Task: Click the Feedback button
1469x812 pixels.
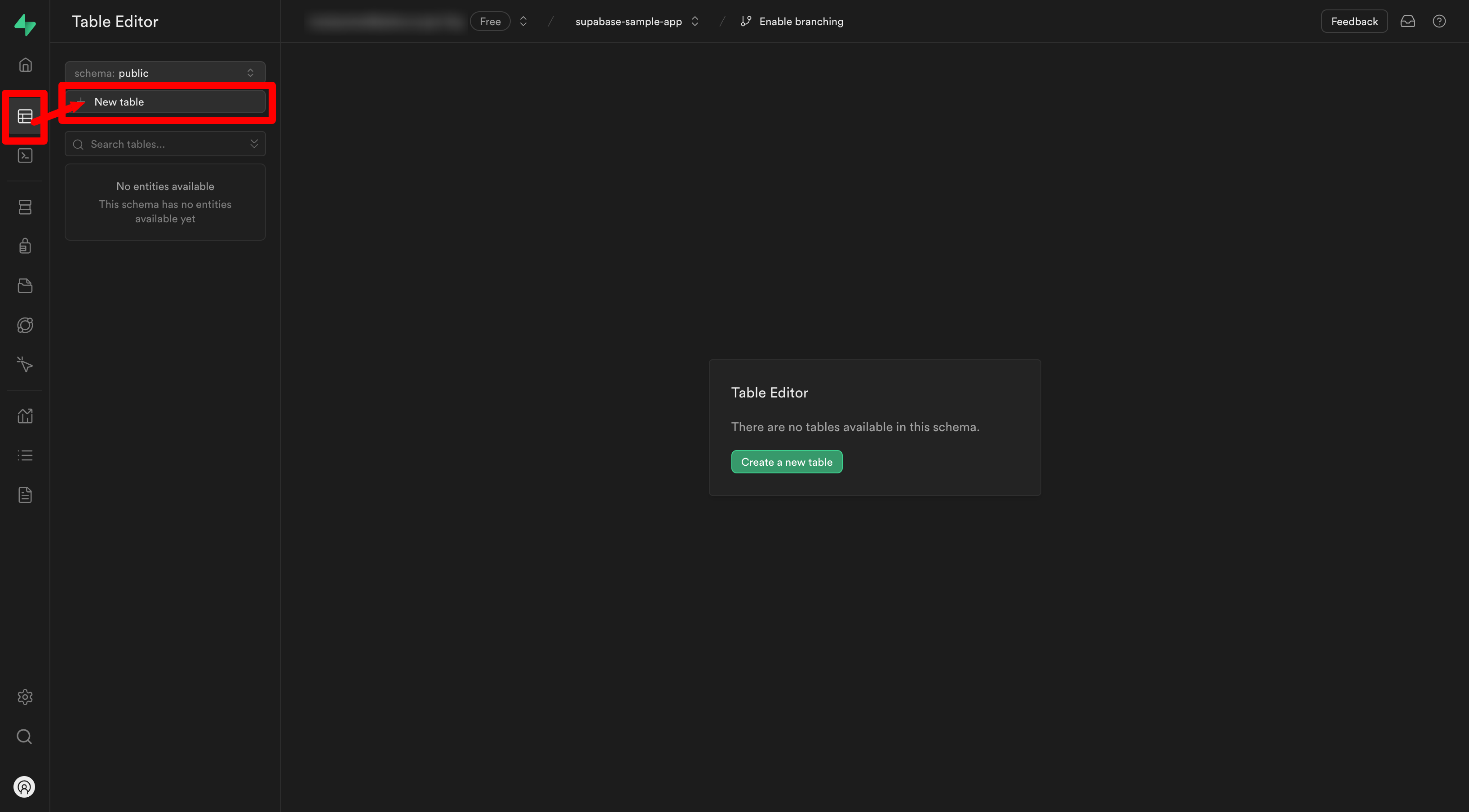Action: [1354, 22]
